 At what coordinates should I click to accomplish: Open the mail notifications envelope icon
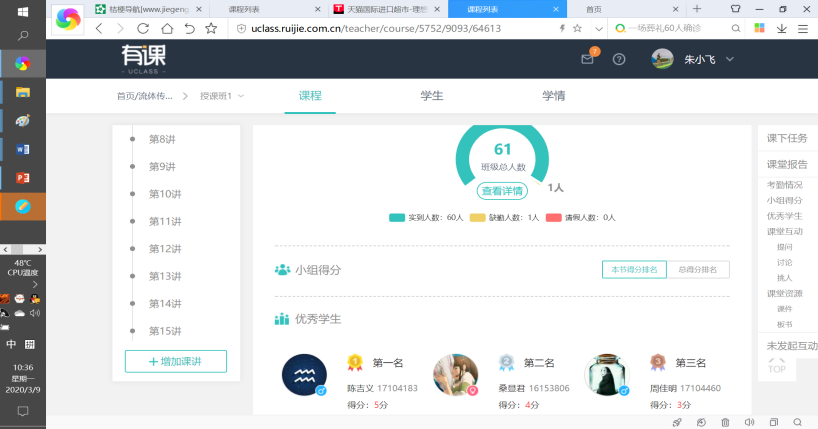588,59
